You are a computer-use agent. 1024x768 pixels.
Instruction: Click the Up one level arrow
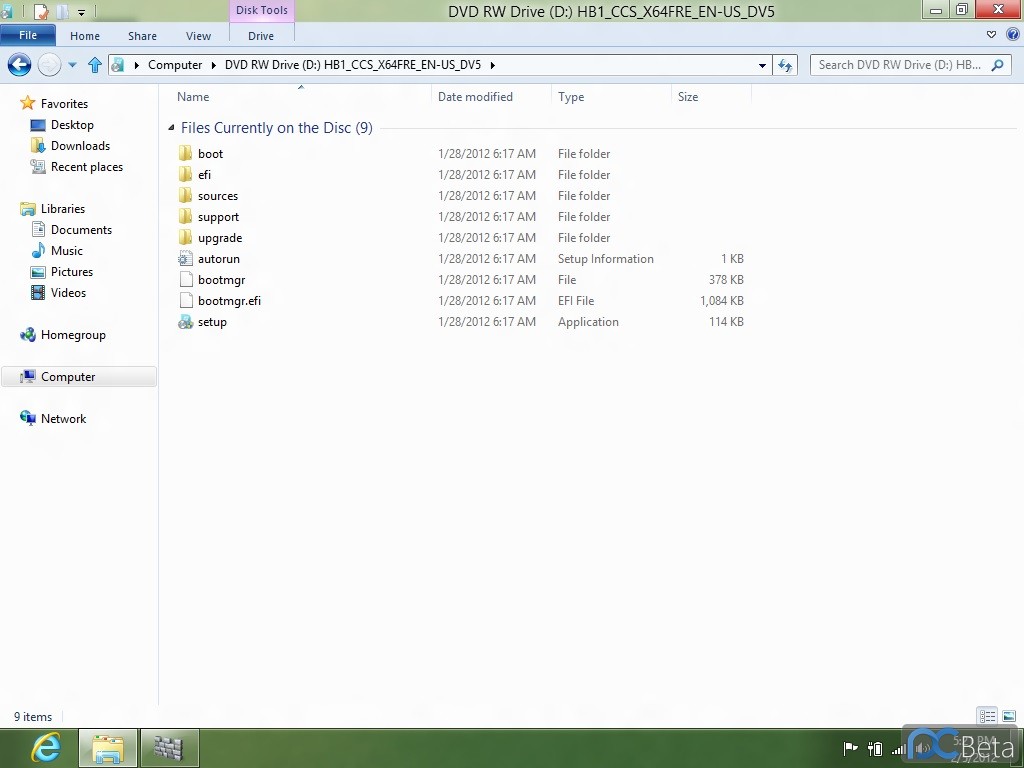95,65
